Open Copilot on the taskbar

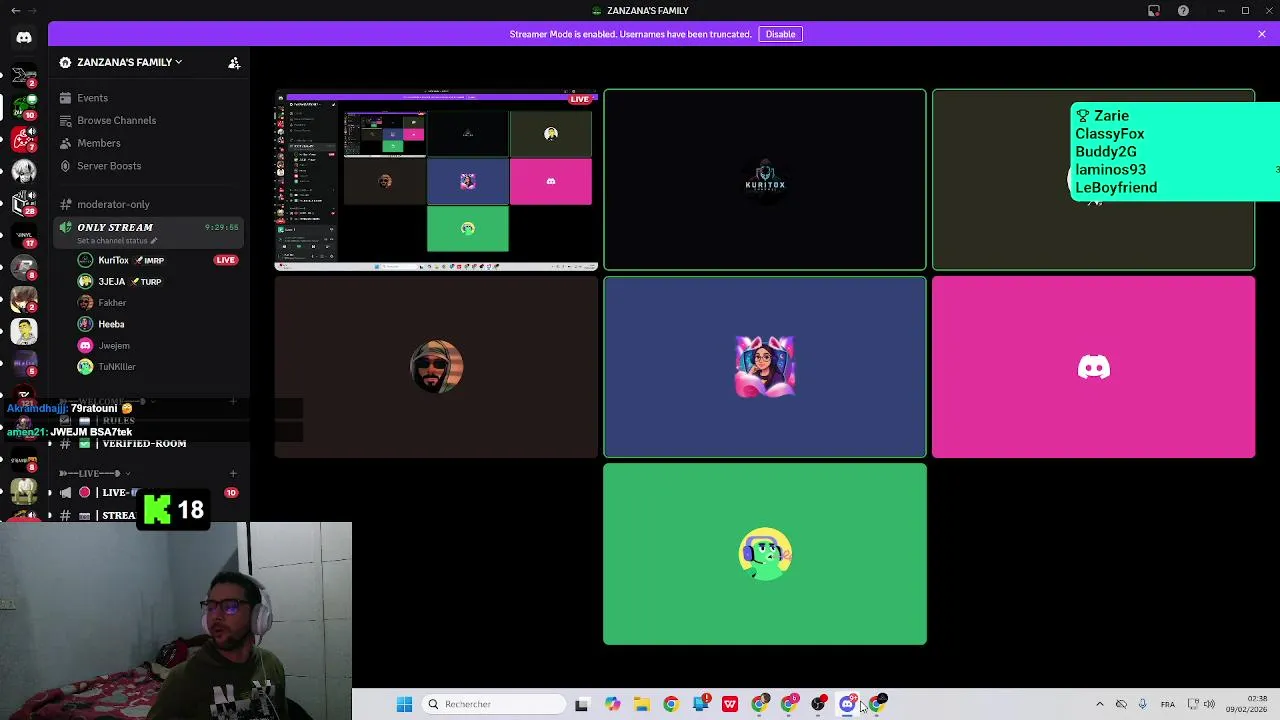tap(612, 704)
